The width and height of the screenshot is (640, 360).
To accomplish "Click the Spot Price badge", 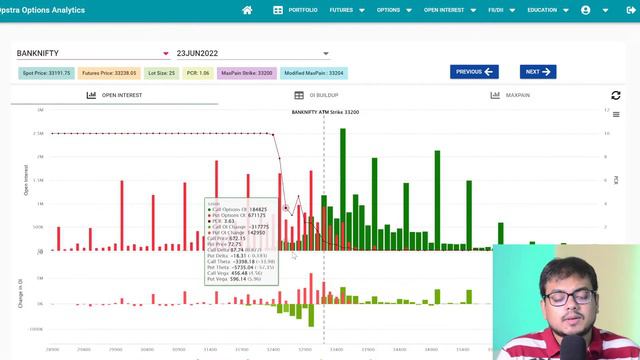I will [x=46, y=73].
